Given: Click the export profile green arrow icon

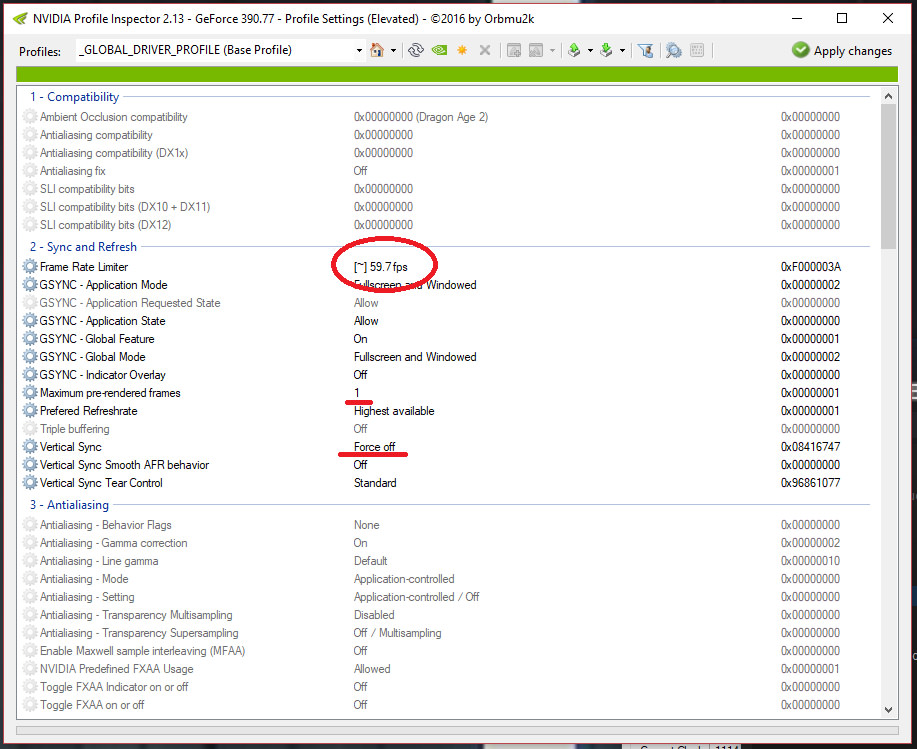Looking at the screenshot, I should pos(574,50).
